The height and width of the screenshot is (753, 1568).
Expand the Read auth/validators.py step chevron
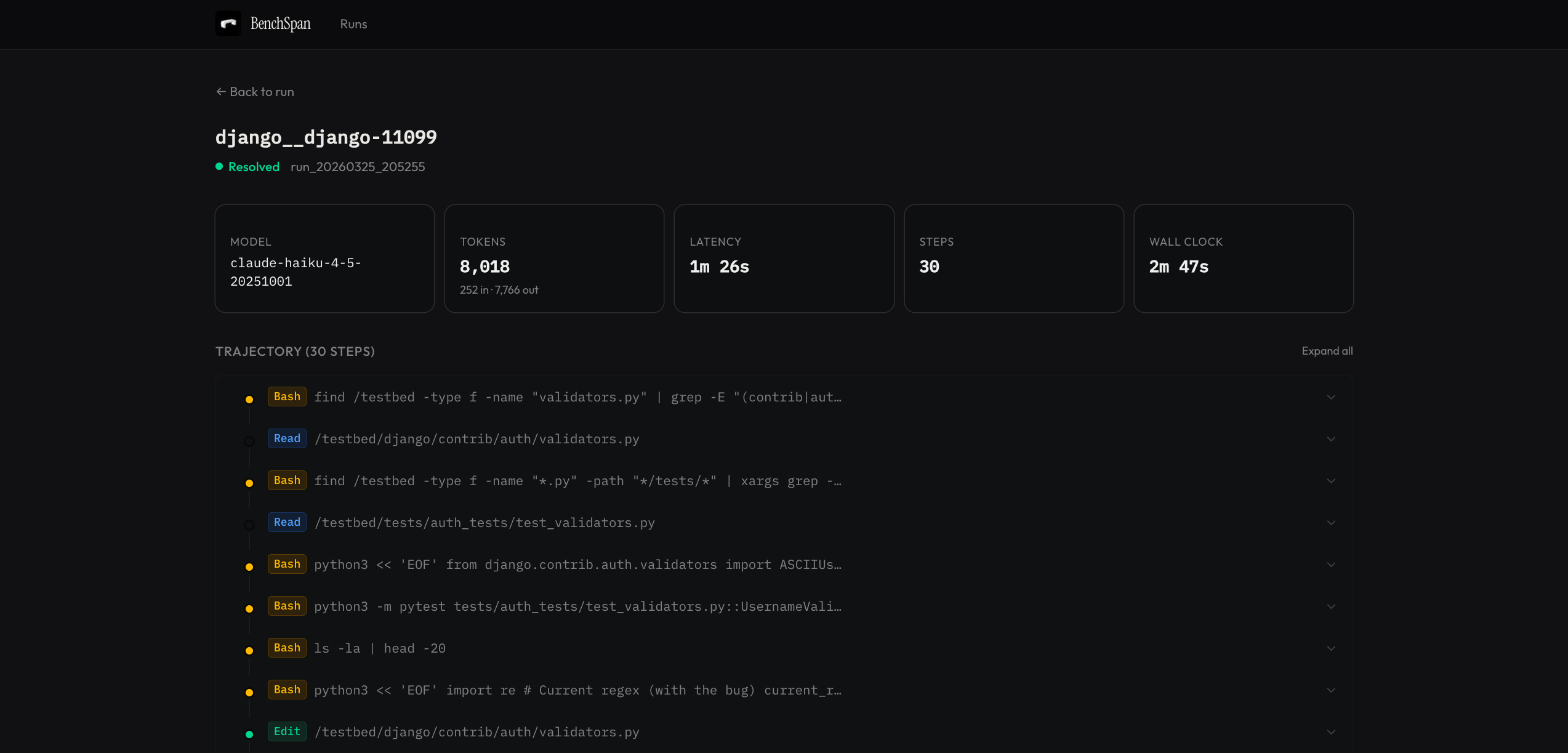[x=1331, y=439]
